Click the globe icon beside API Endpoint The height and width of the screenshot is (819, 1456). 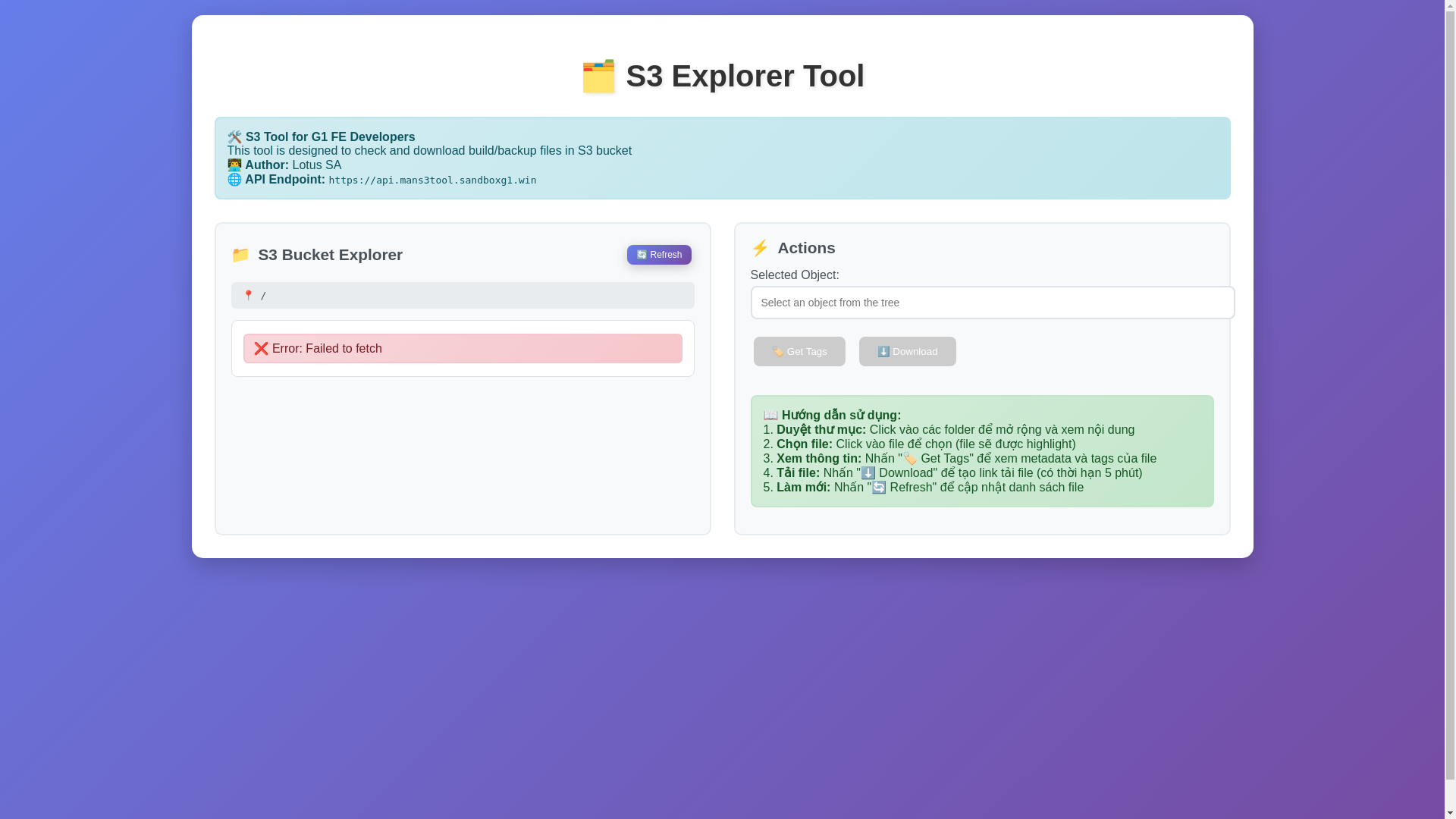pyautogui.click(x=234, y=180)
